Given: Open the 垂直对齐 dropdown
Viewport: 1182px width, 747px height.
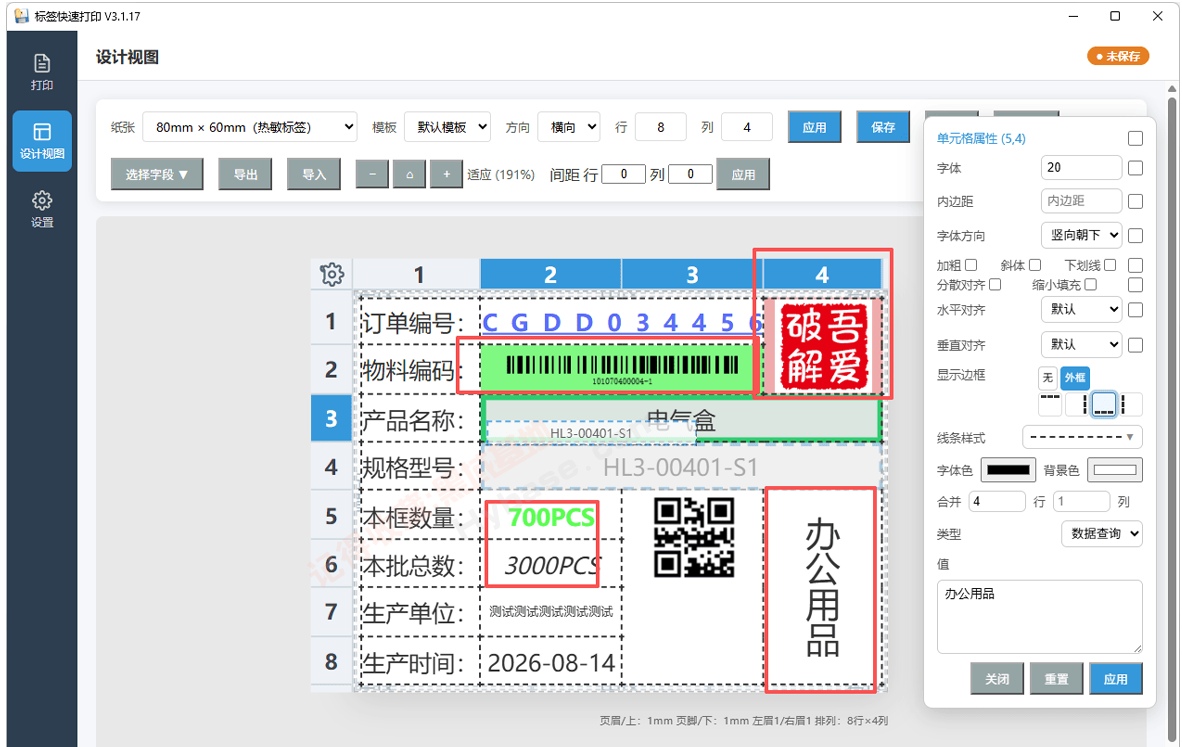Looking at the screenshot, I should (x=1081, y=344).
